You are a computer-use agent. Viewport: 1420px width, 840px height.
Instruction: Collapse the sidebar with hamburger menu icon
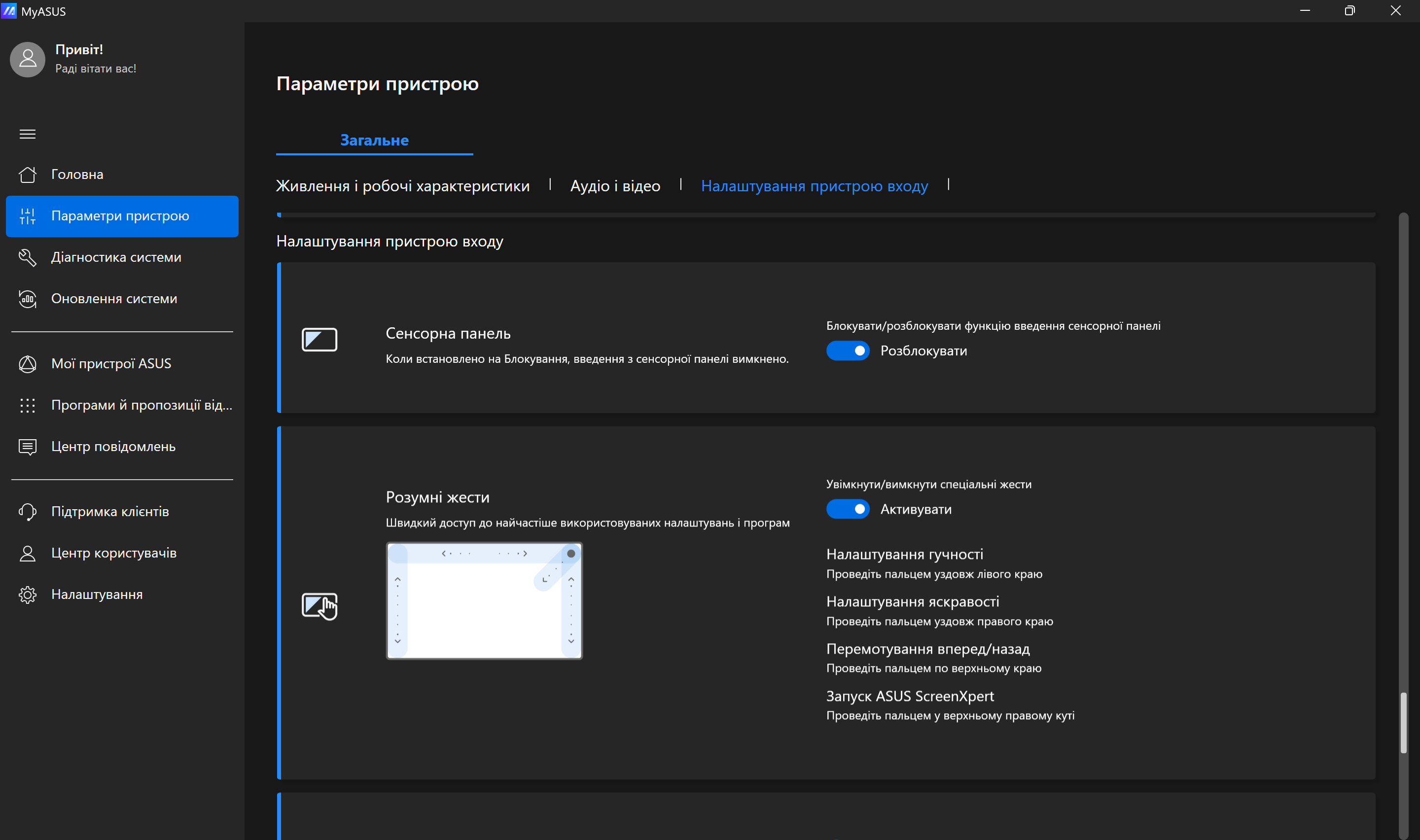27,134
